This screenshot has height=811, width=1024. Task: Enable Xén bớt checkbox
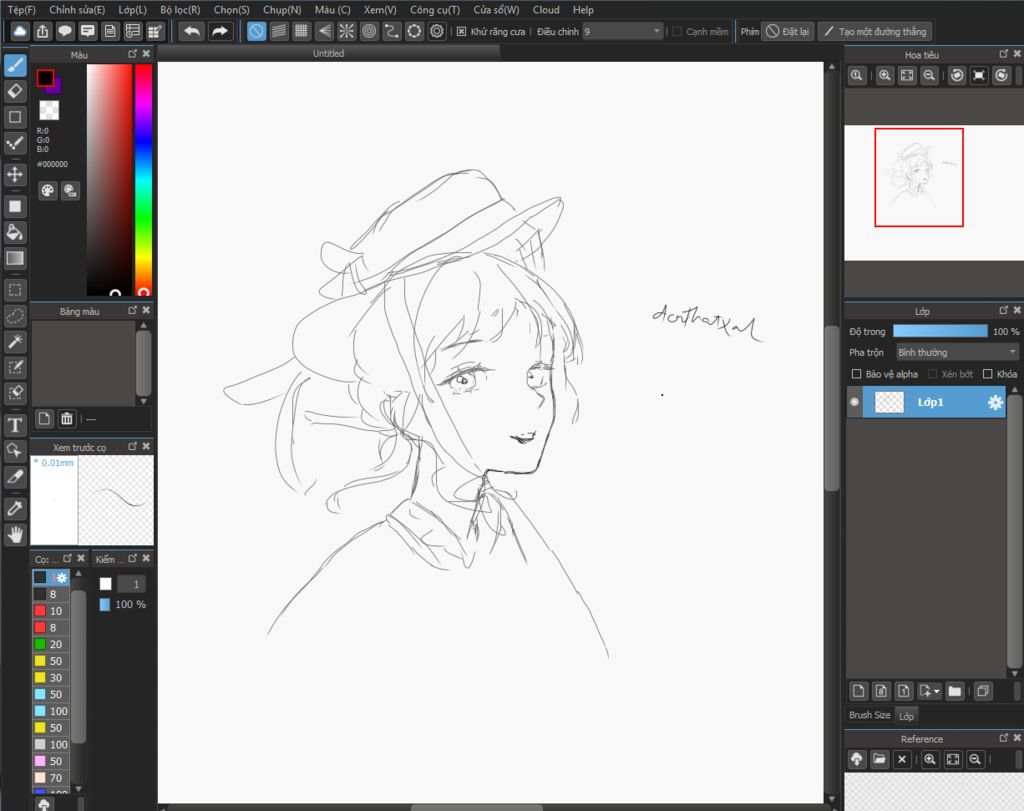click(933, 374)
